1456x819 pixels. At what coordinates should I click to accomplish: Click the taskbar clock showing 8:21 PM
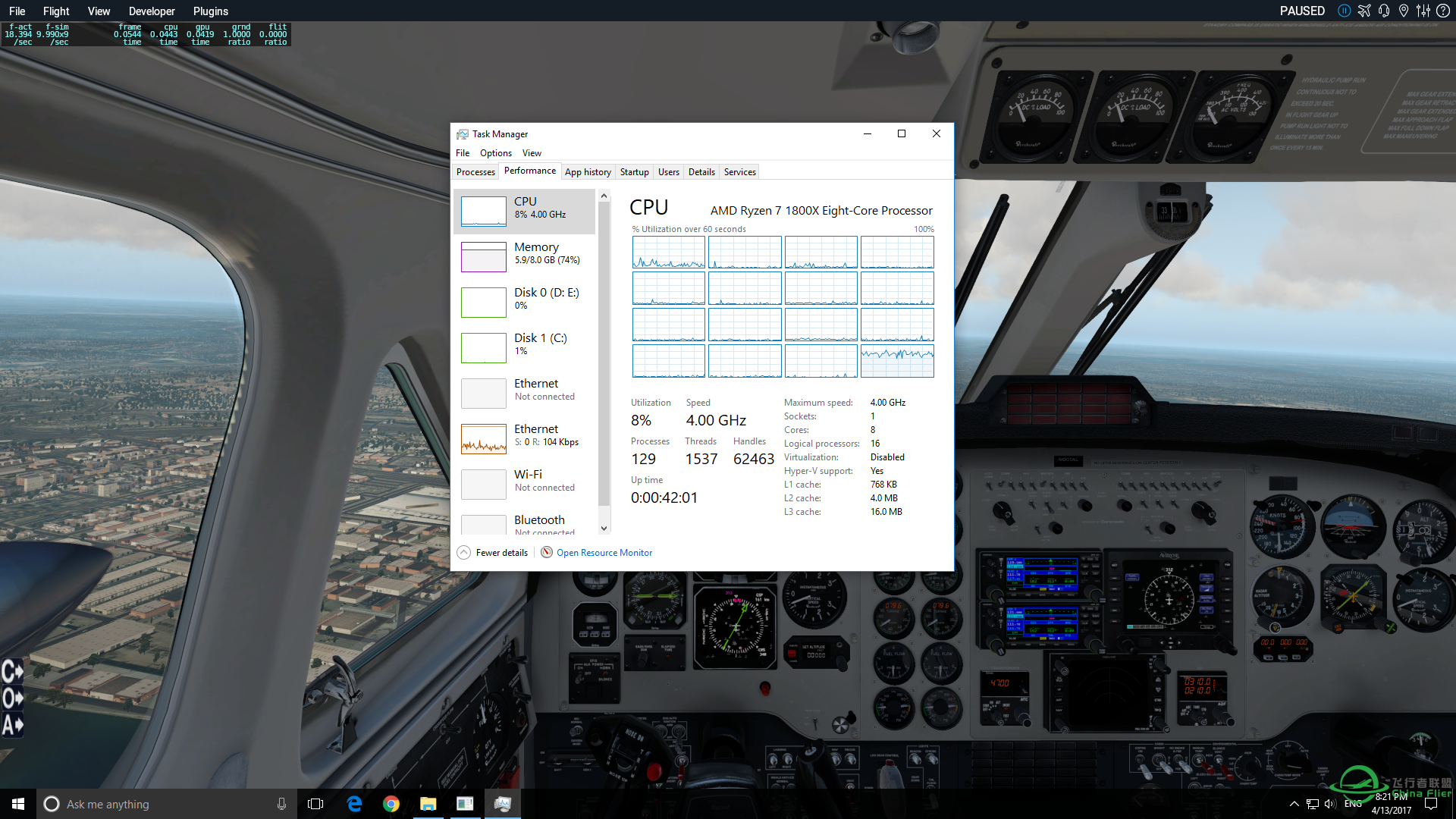pos(1392,804)
